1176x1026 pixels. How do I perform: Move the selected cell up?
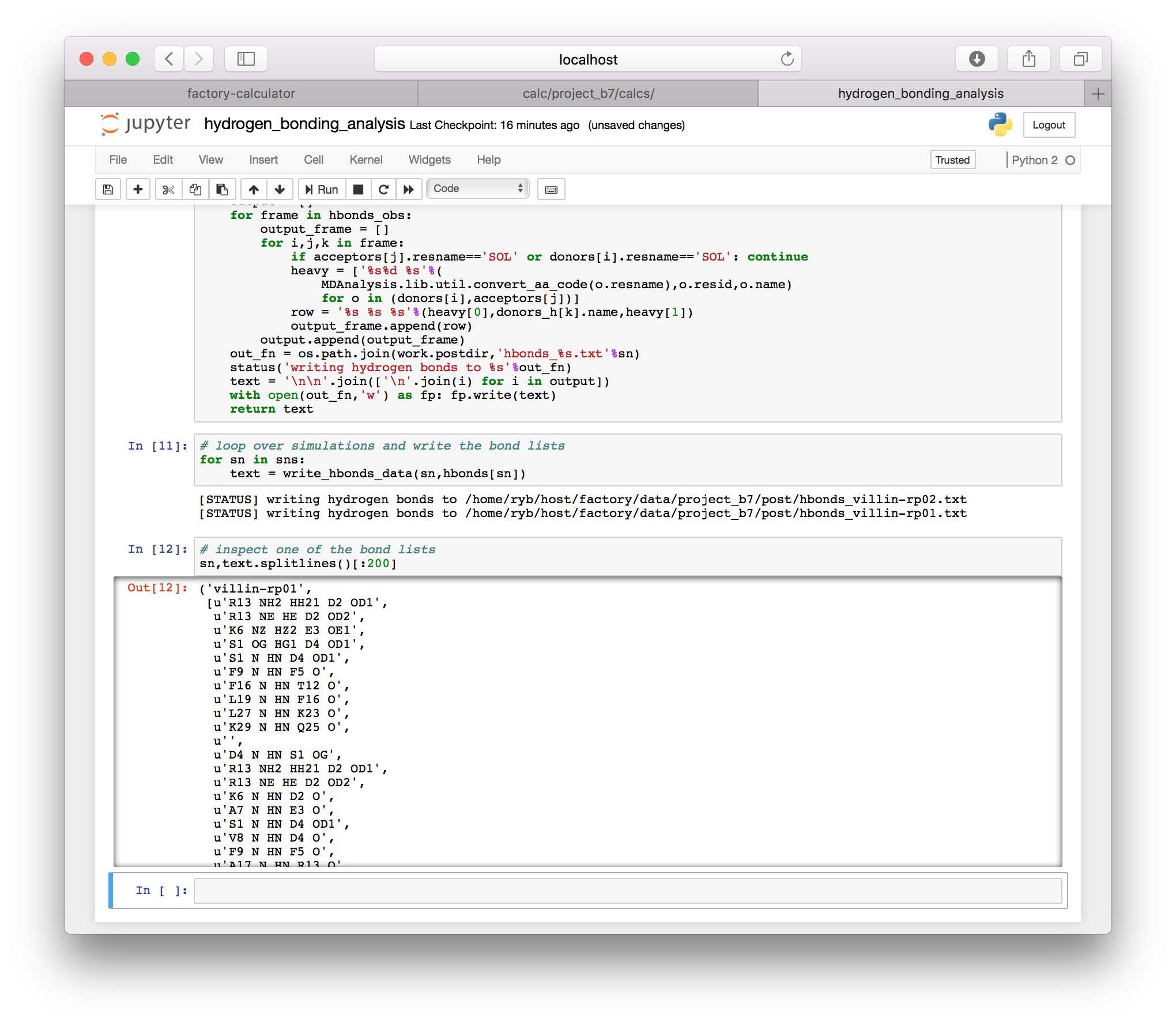click(254, 189)
